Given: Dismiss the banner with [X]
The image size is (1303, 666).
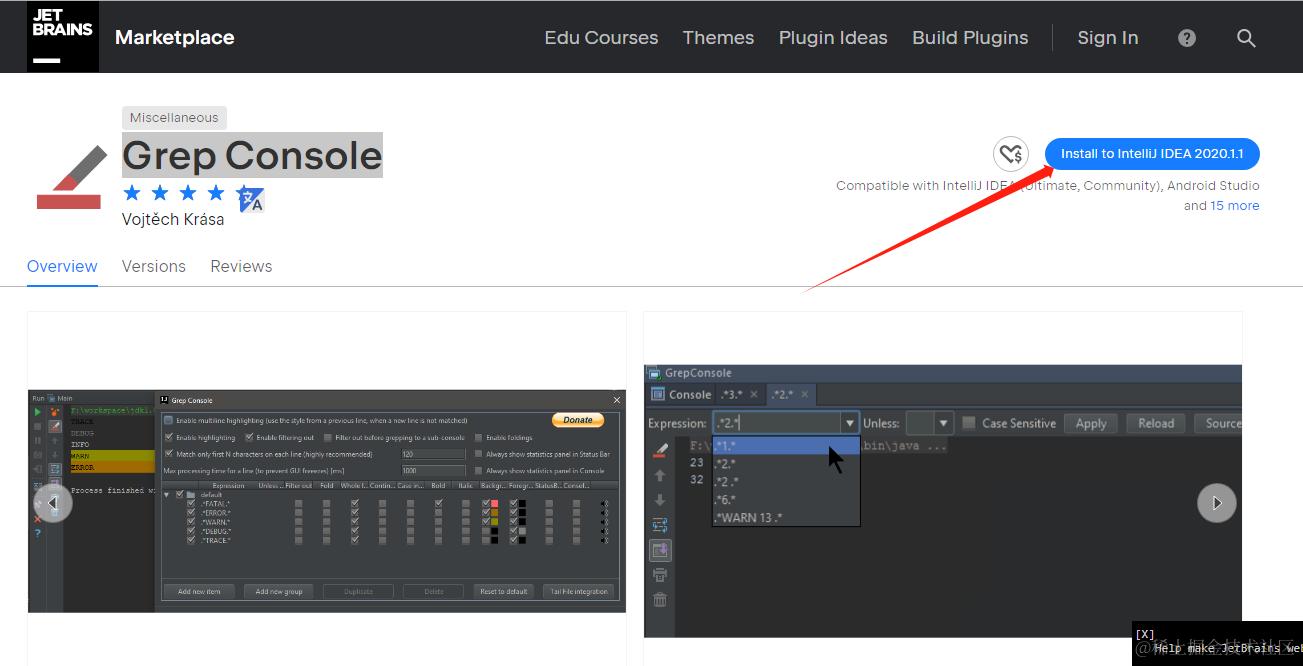Looking at the screenshot, I should tap(1145, 634).
